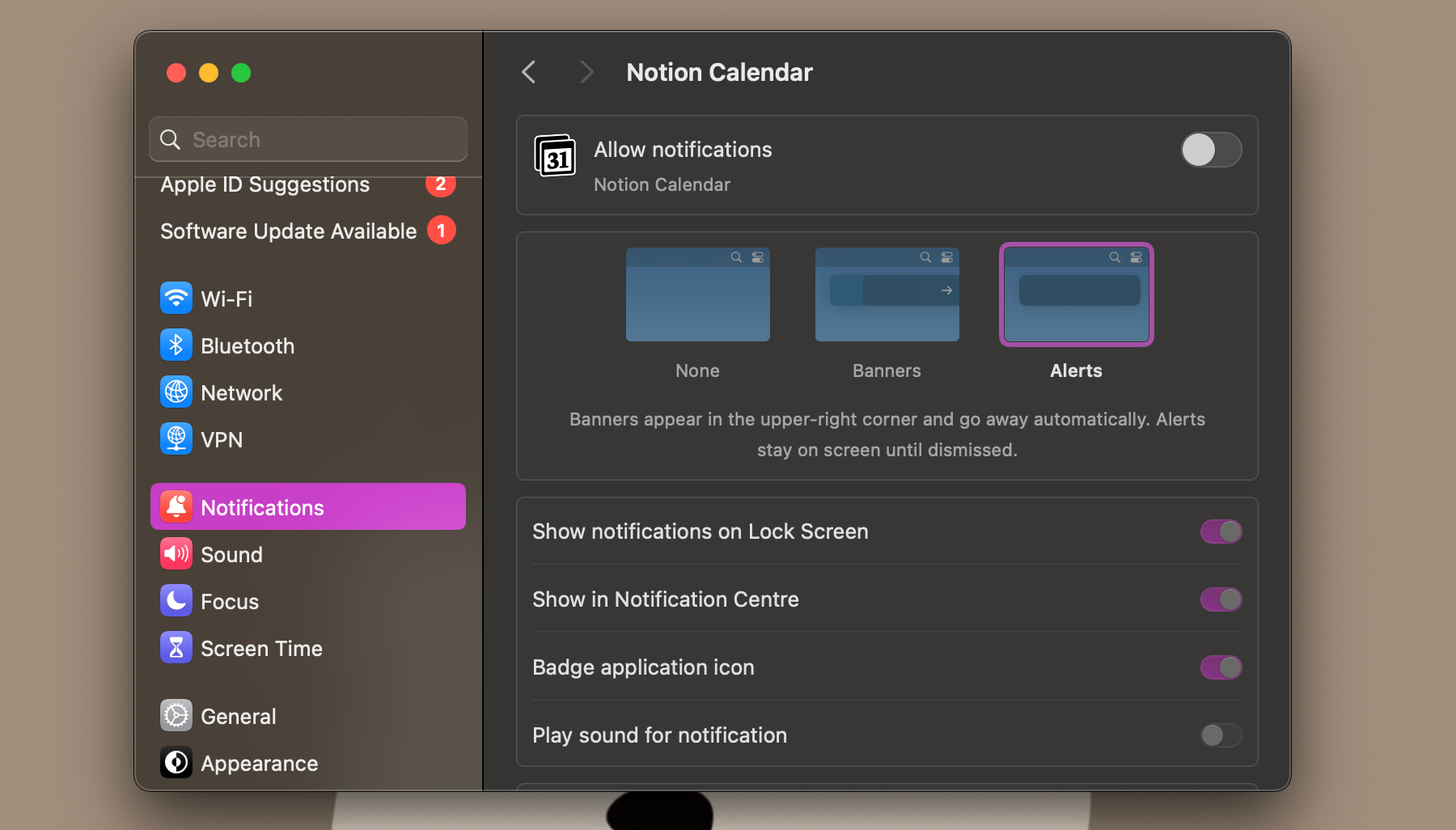The image size is (1456, 830).
Task: Click Software Update Available entry
Action: pos(288,231)
